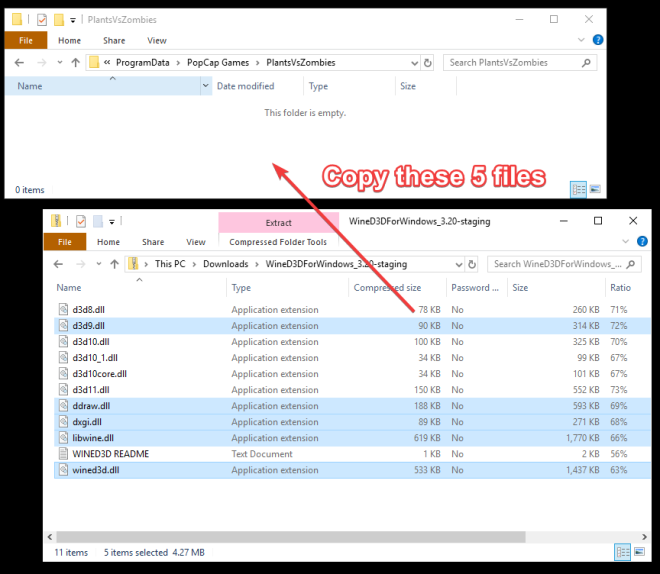This screenshot has width=660, height=574.
Task: Refresh the PlantsVsZombies folder address bar
Action: point(428,63)
